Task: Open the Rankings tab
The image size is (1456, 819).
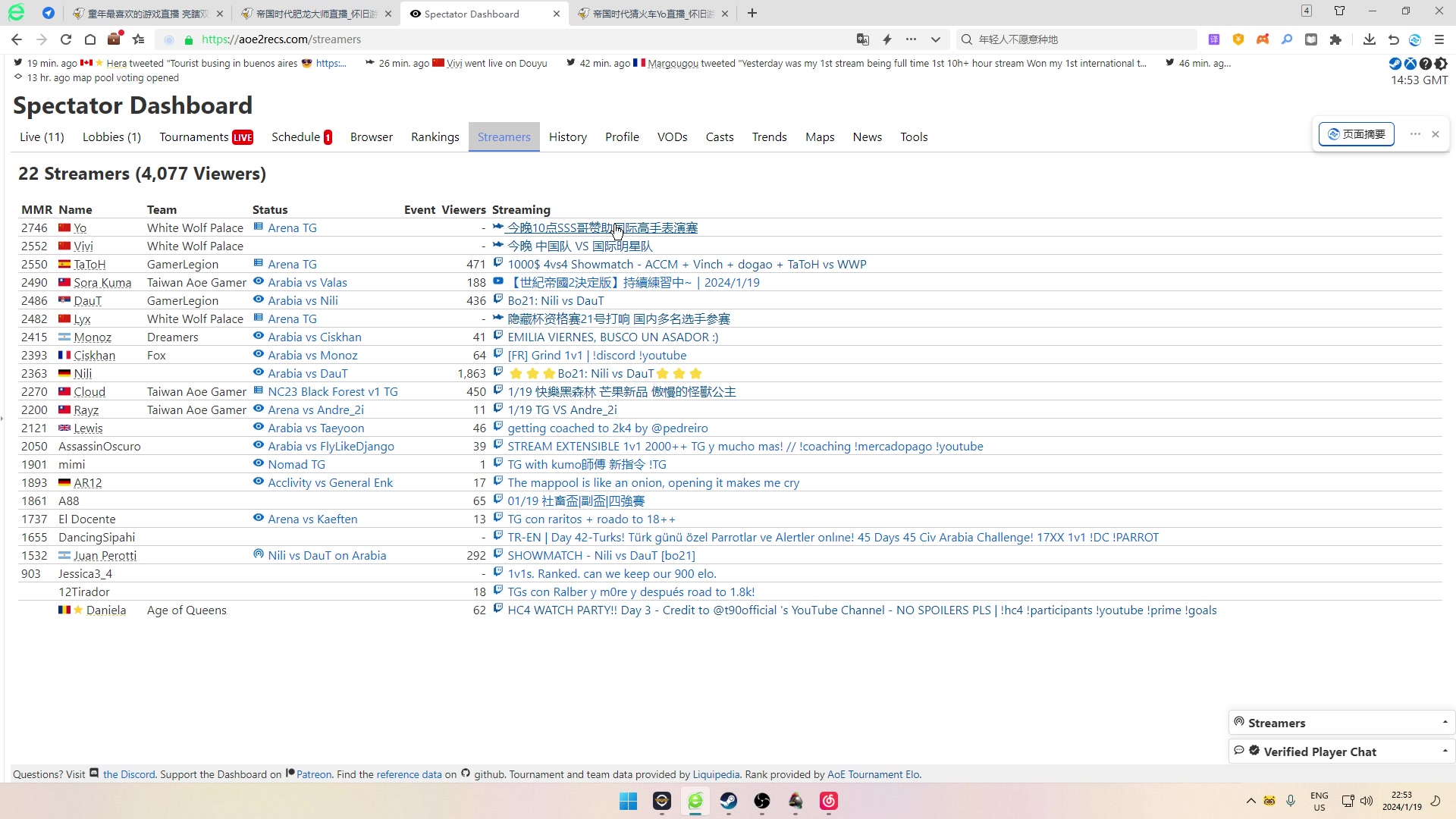Action: [435, 137]
